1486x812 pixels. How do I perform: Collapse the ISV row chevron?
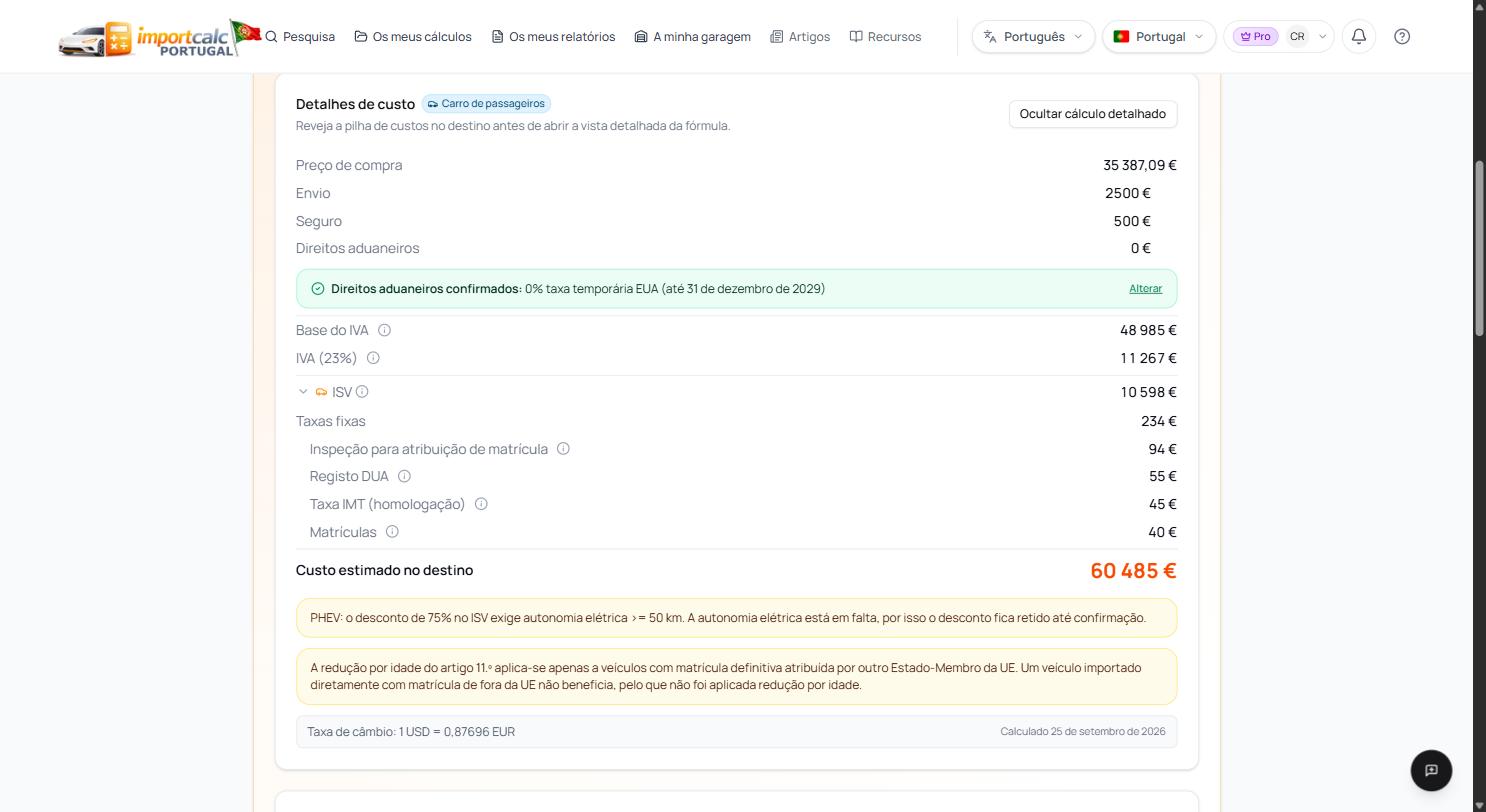tap(303, 392)
